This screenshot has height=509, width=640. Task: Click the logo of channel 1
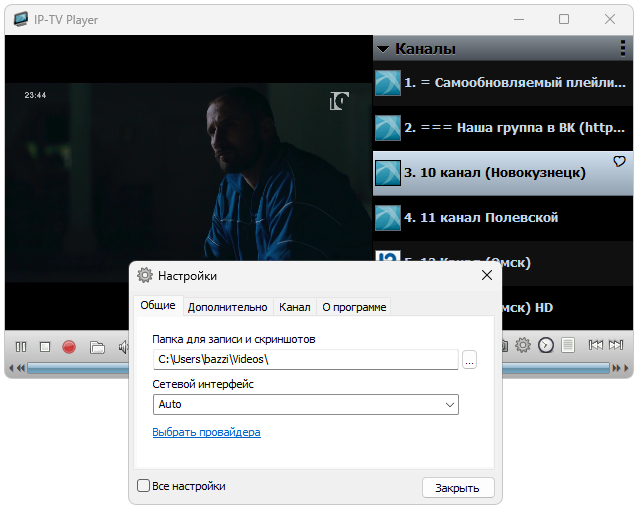click(x=388, y=83)
